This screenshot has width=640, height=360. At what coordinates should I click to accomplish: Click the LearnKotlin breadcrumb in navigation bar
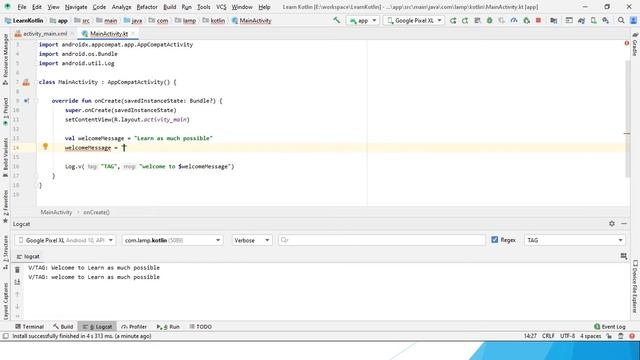(24, 20)
